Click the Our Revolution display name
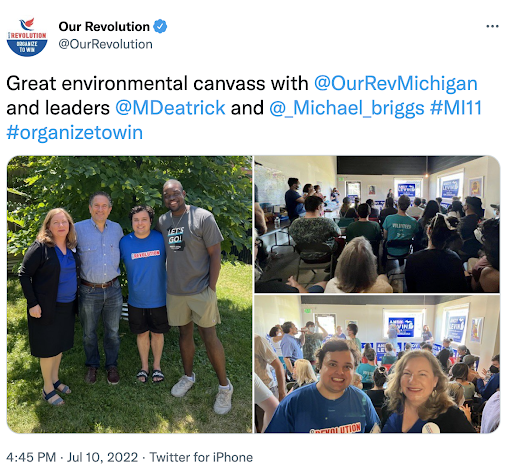This screenshot has width=512, height=474. coord(104,27)
